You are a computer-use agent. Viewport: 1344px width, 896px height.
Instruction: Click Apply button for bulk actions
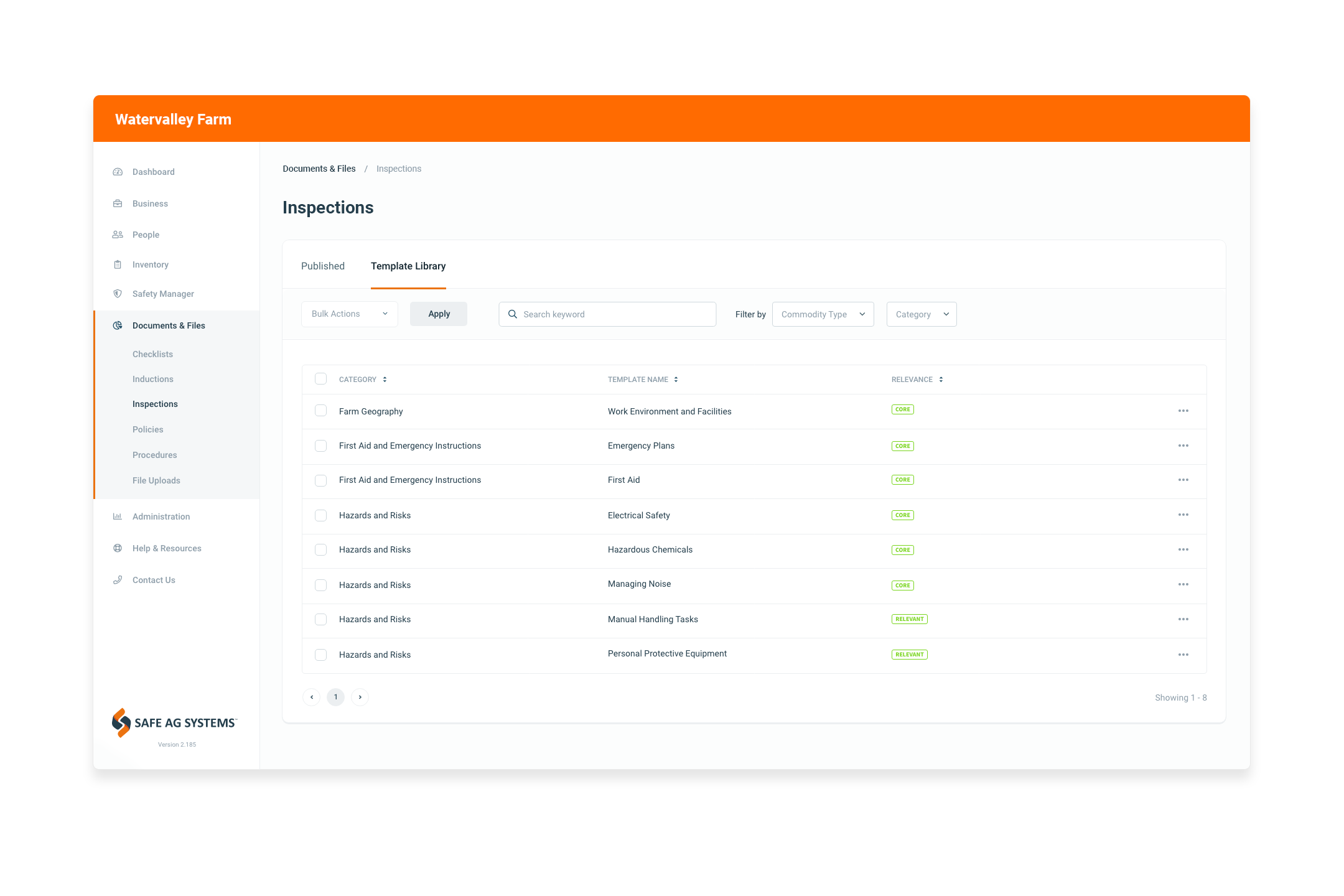tap(437, 314)
